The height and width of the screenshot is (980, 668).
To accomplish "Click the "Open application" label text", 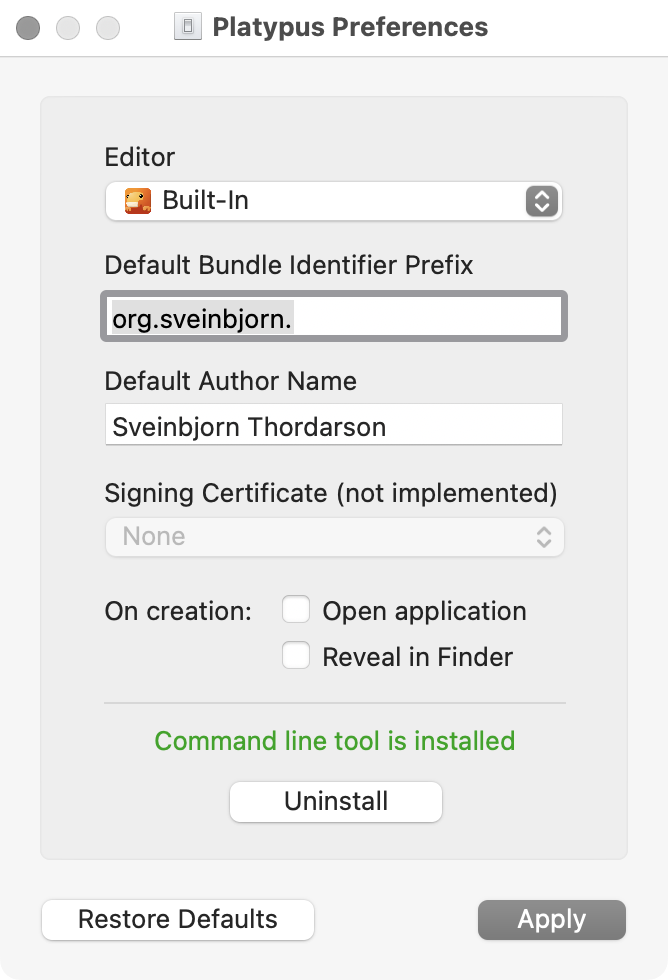I will [424, 611].
